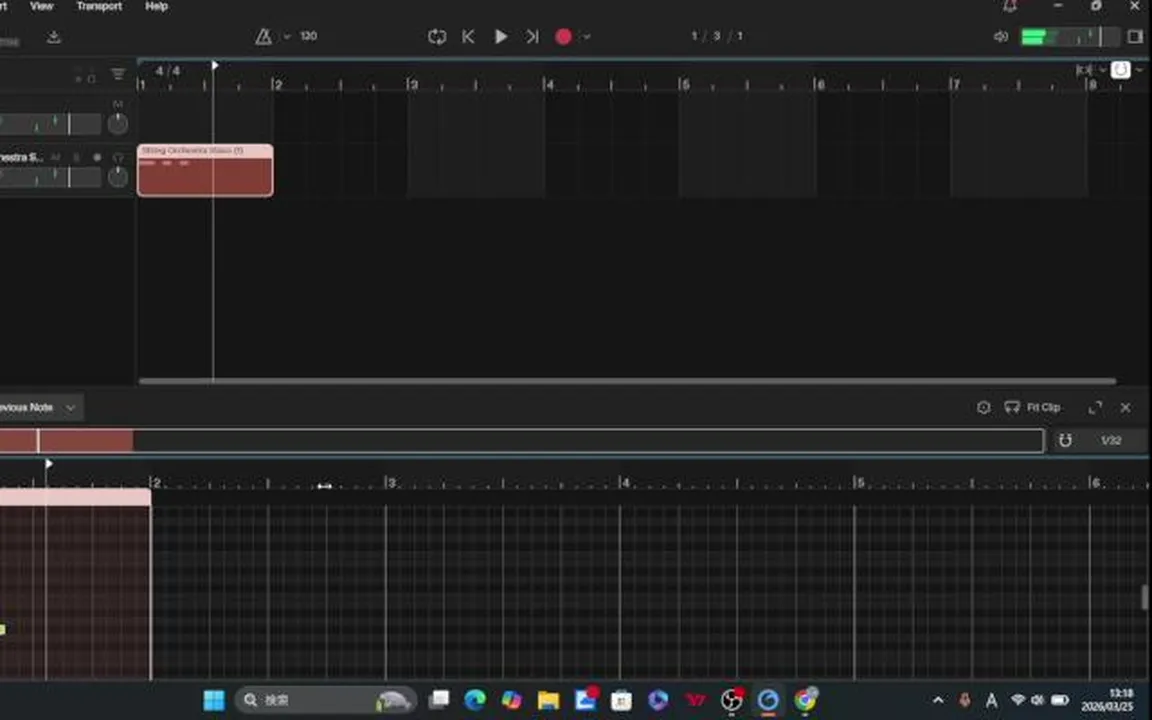This screenshot has width=1152, height=720.
Task: Click bar 4 on arrangement ruler
Action: (x=549, y=84)
